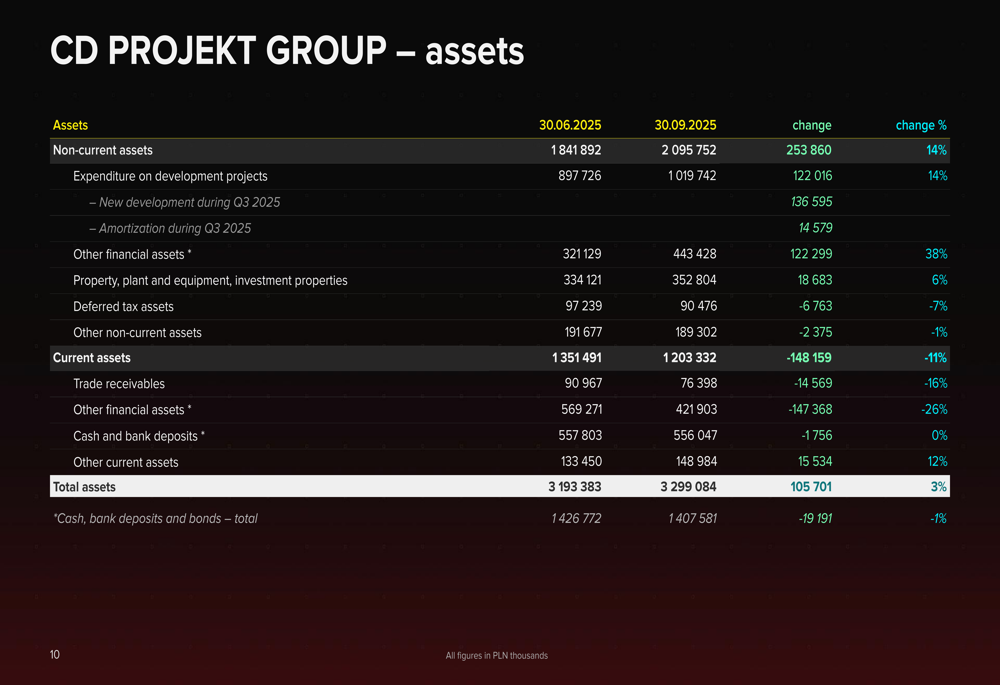Click the '30.06.2025' column header
The width and height of the screenshot is (1000, 685).
570,125
